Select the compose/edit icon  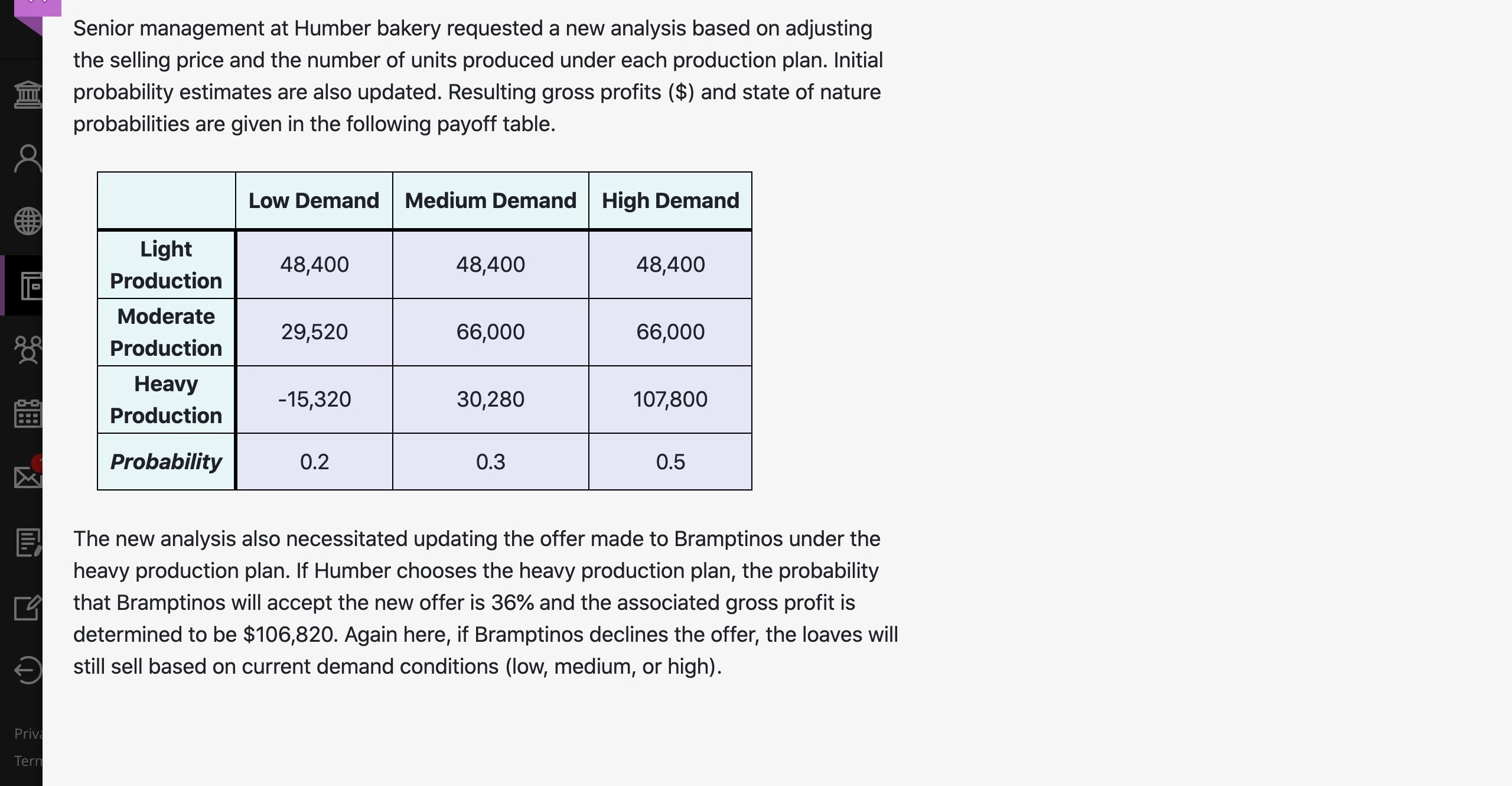click(x=28, y=608)
